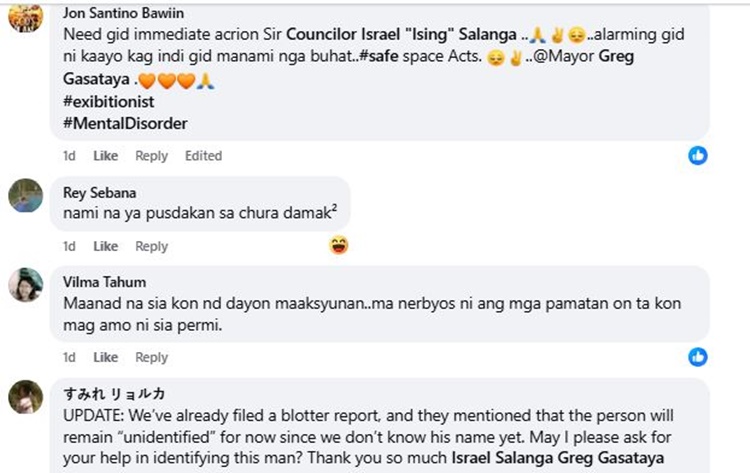Click the like reaction icon on Jon Santino's comment
750x473 pixels.
pos(698,155)
